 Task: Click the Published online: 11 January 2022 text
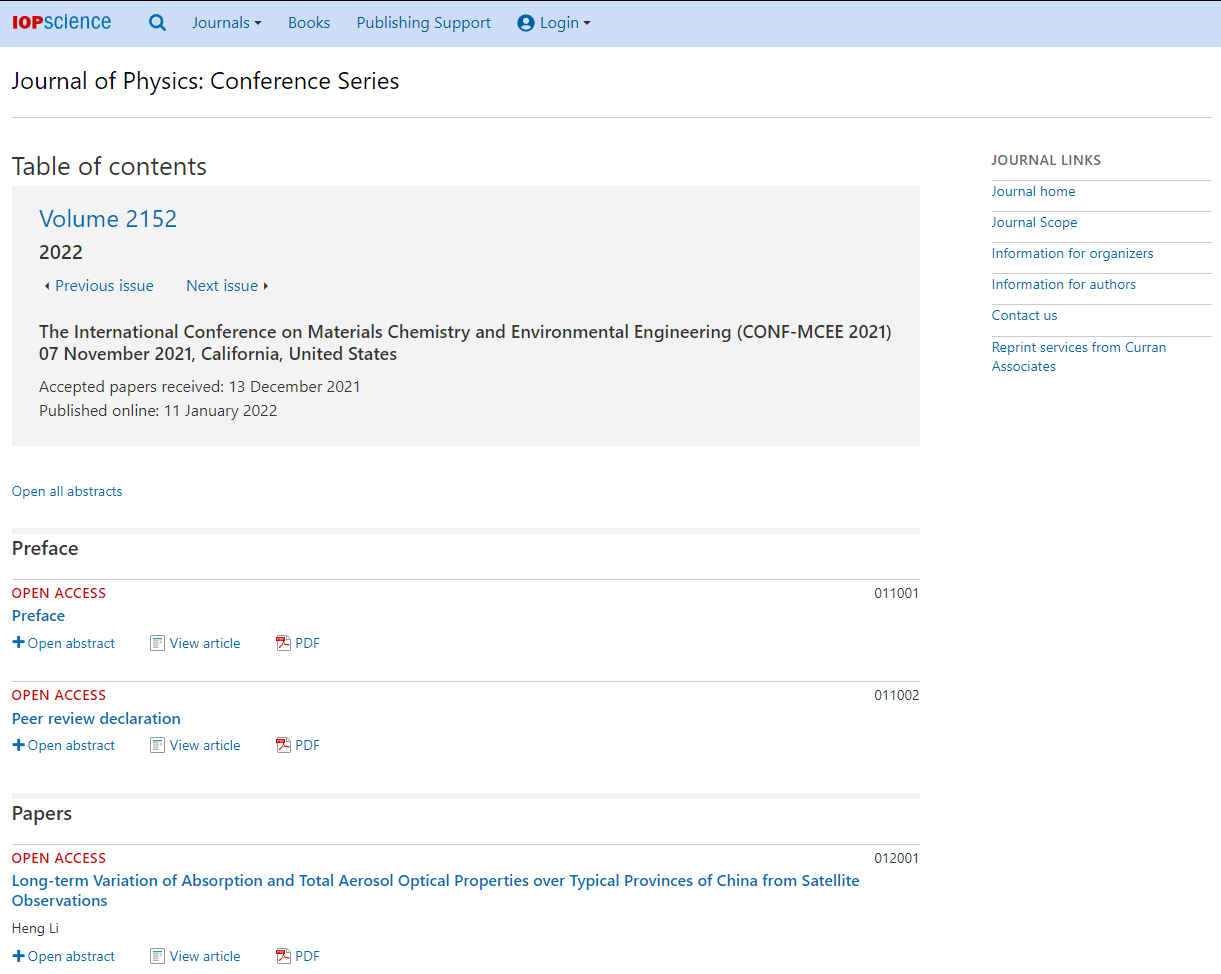(x=158, y=410)
